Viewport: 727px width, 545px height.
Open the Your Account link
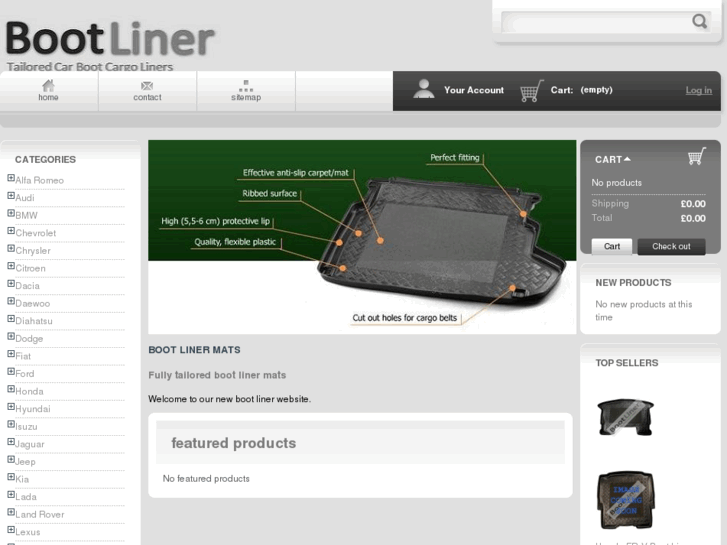[x=474, y=90]
